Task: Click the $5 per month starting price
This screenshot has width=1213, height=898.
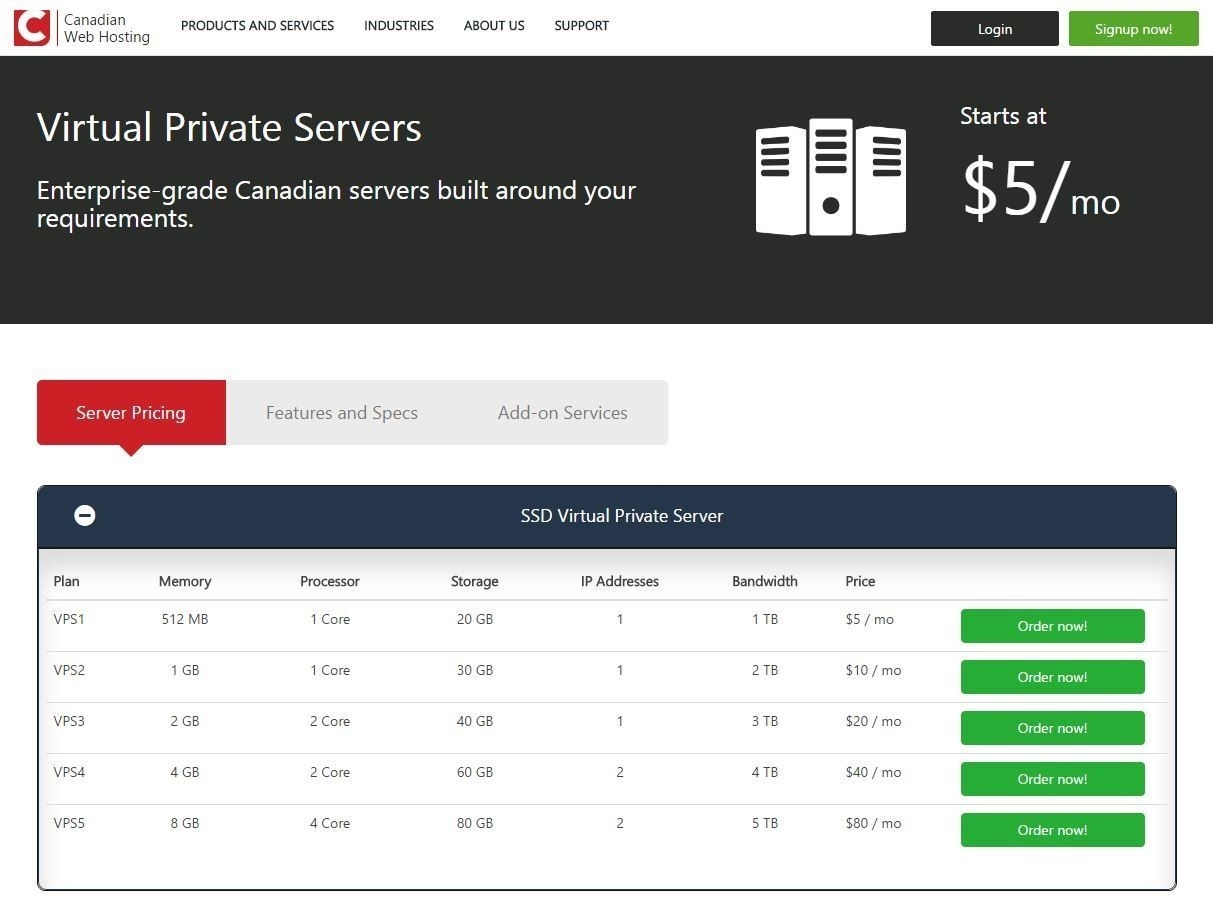Action: tap(1041, 199)
